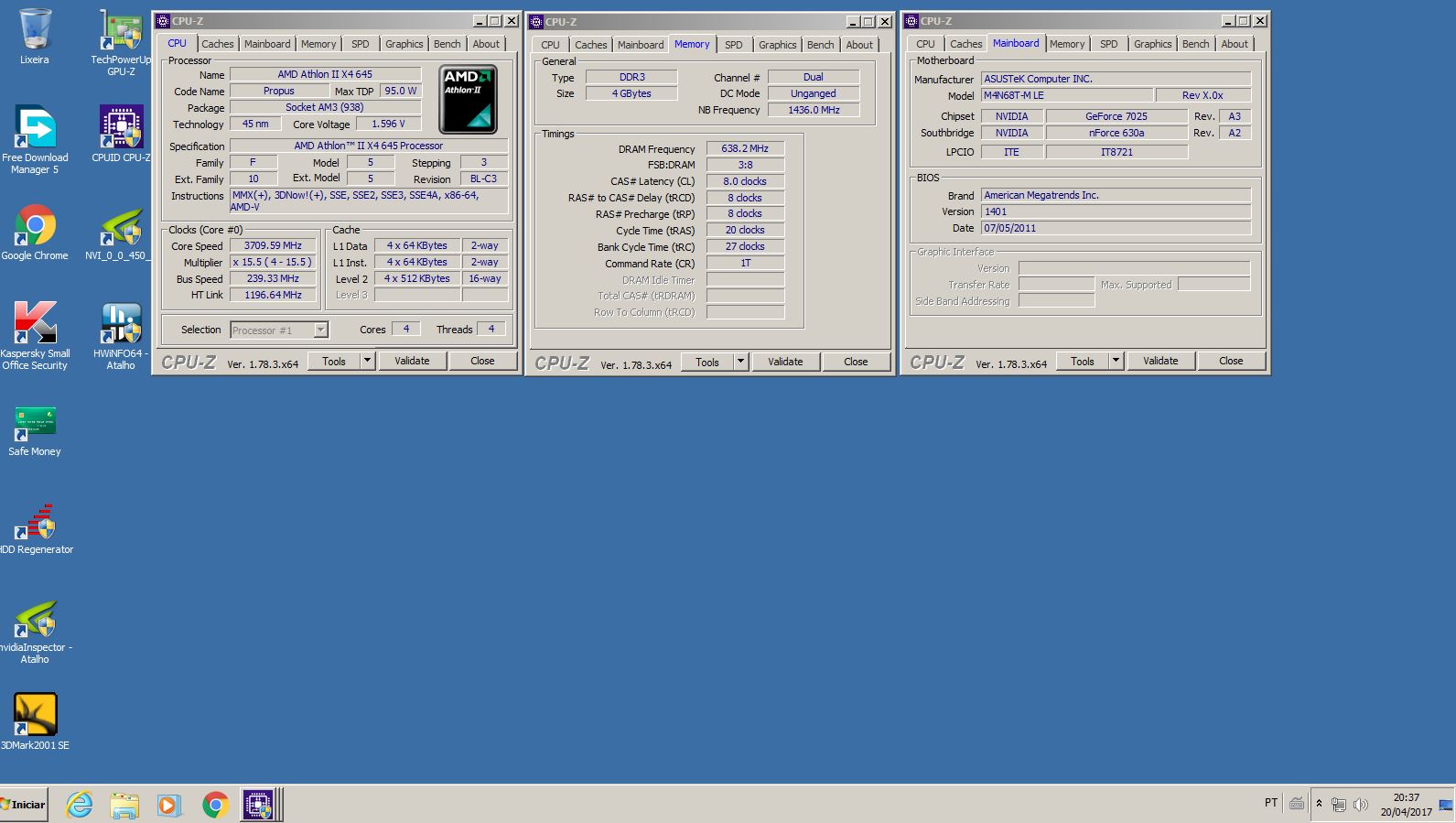Viewport: 1456px width, 823px height.
Task: Click the 3709.59 MHz Core Speed value
Action: click(x=273, y=245)
